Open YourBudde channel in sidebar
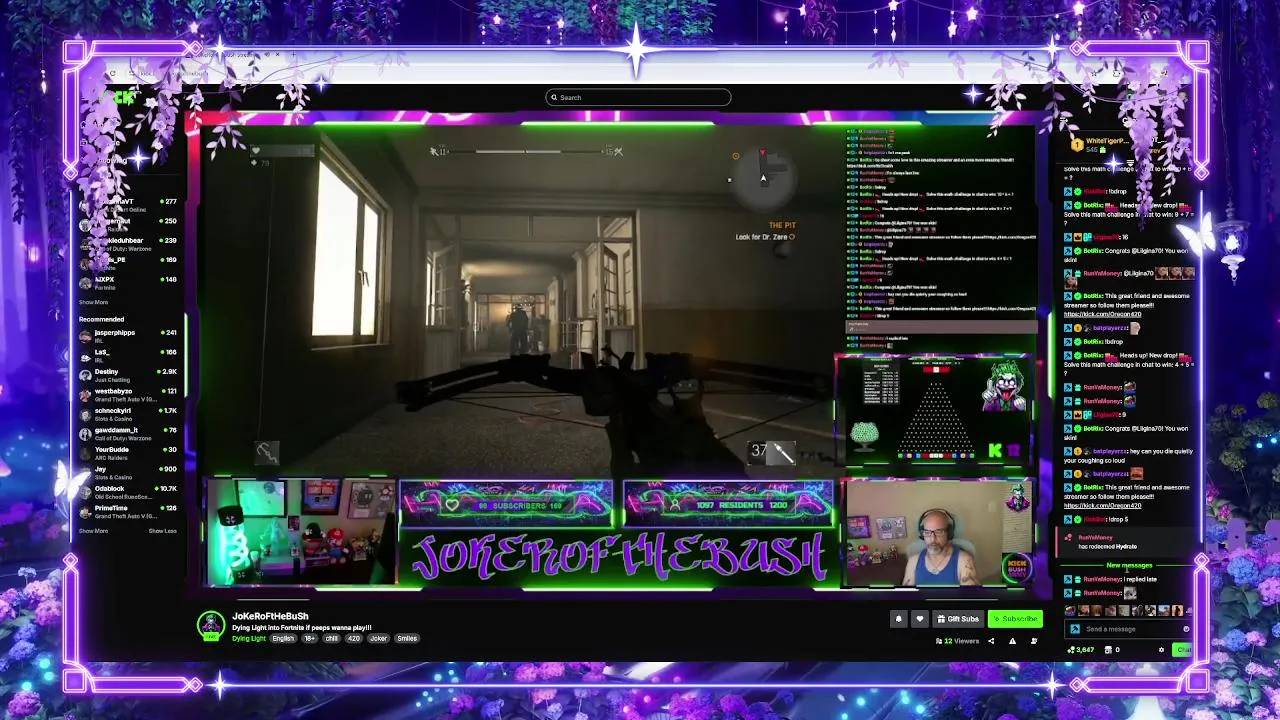 [x=128, y=453]
